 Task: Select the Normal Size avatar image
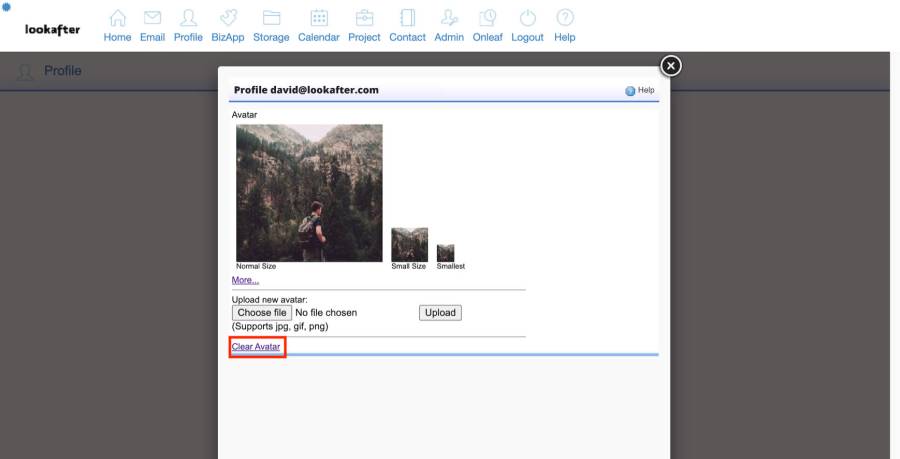click(309, 192)
